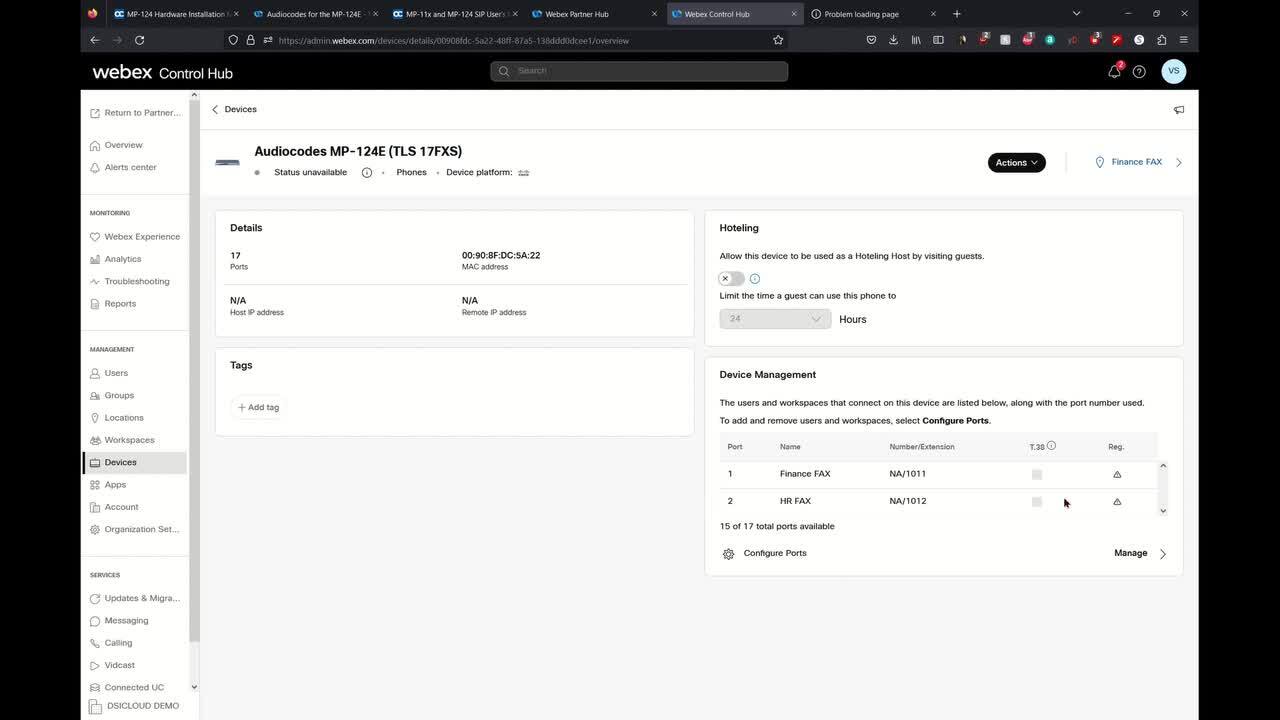Click the status unavailable info icon
This screenshot has height=720, width=1280.
(x=367, y=173)
